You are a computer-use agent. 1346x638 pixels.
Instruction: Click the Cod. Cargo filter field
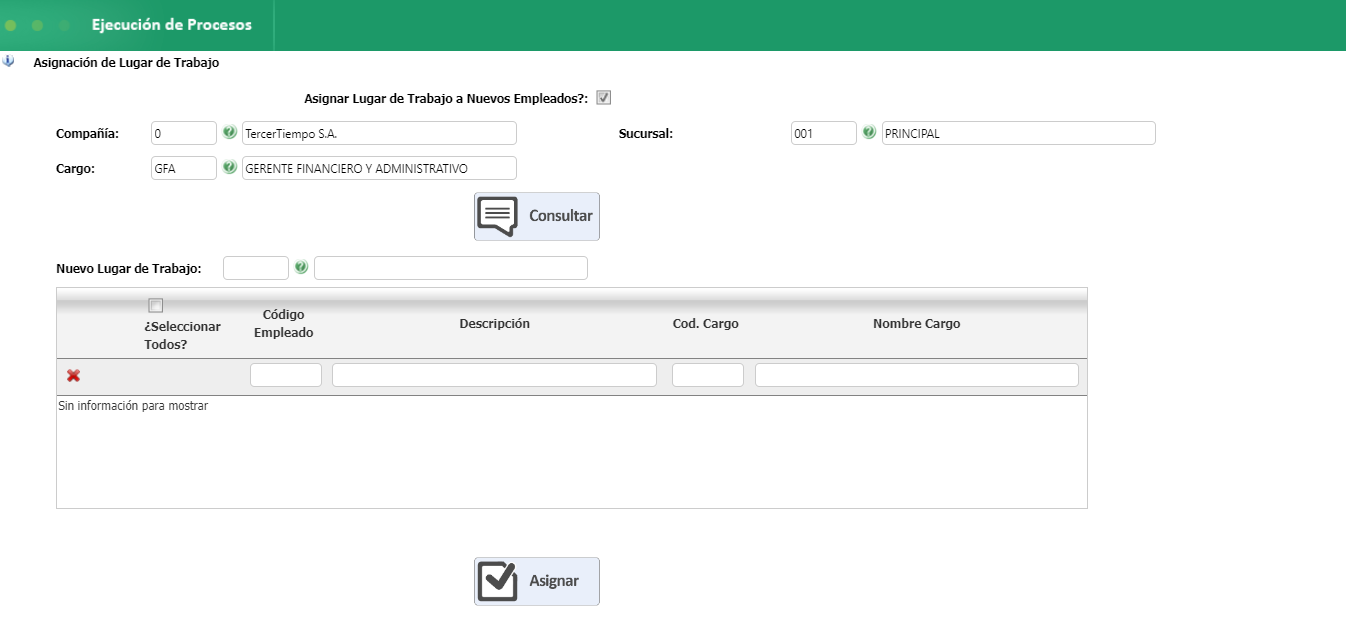708,375
